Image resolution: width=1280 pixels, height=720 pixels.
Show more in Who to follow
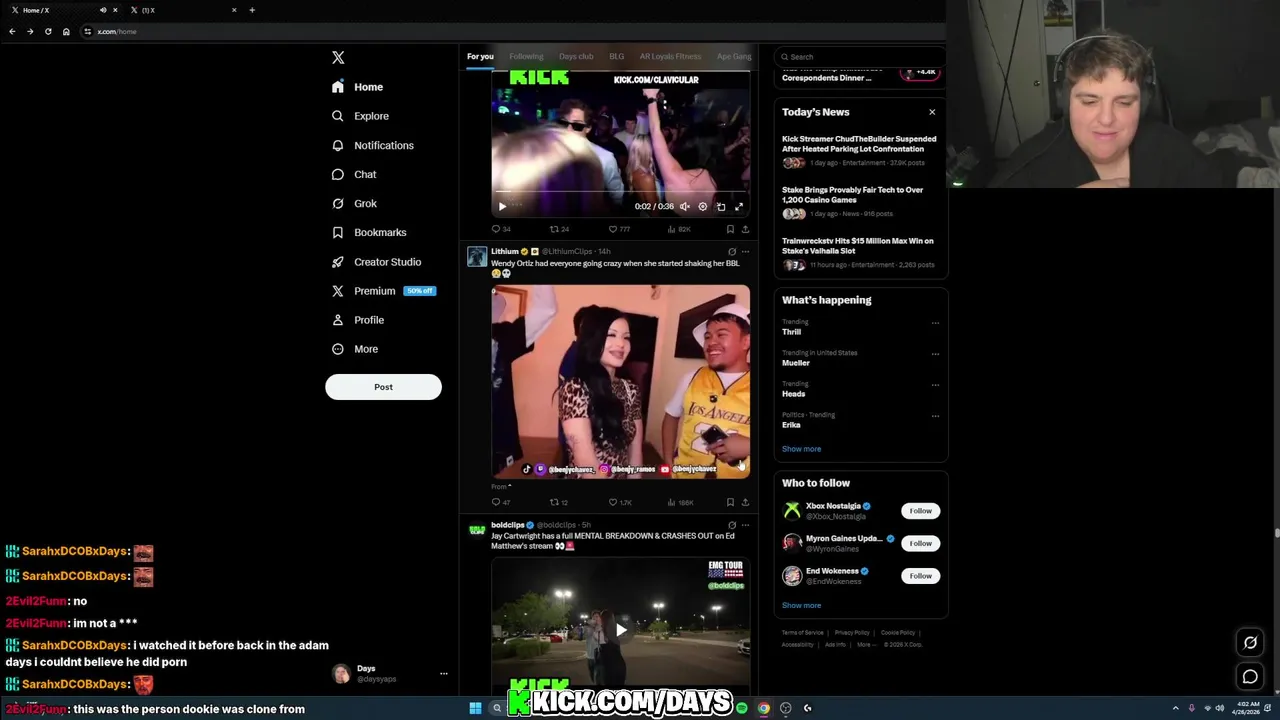pos(801,605)
